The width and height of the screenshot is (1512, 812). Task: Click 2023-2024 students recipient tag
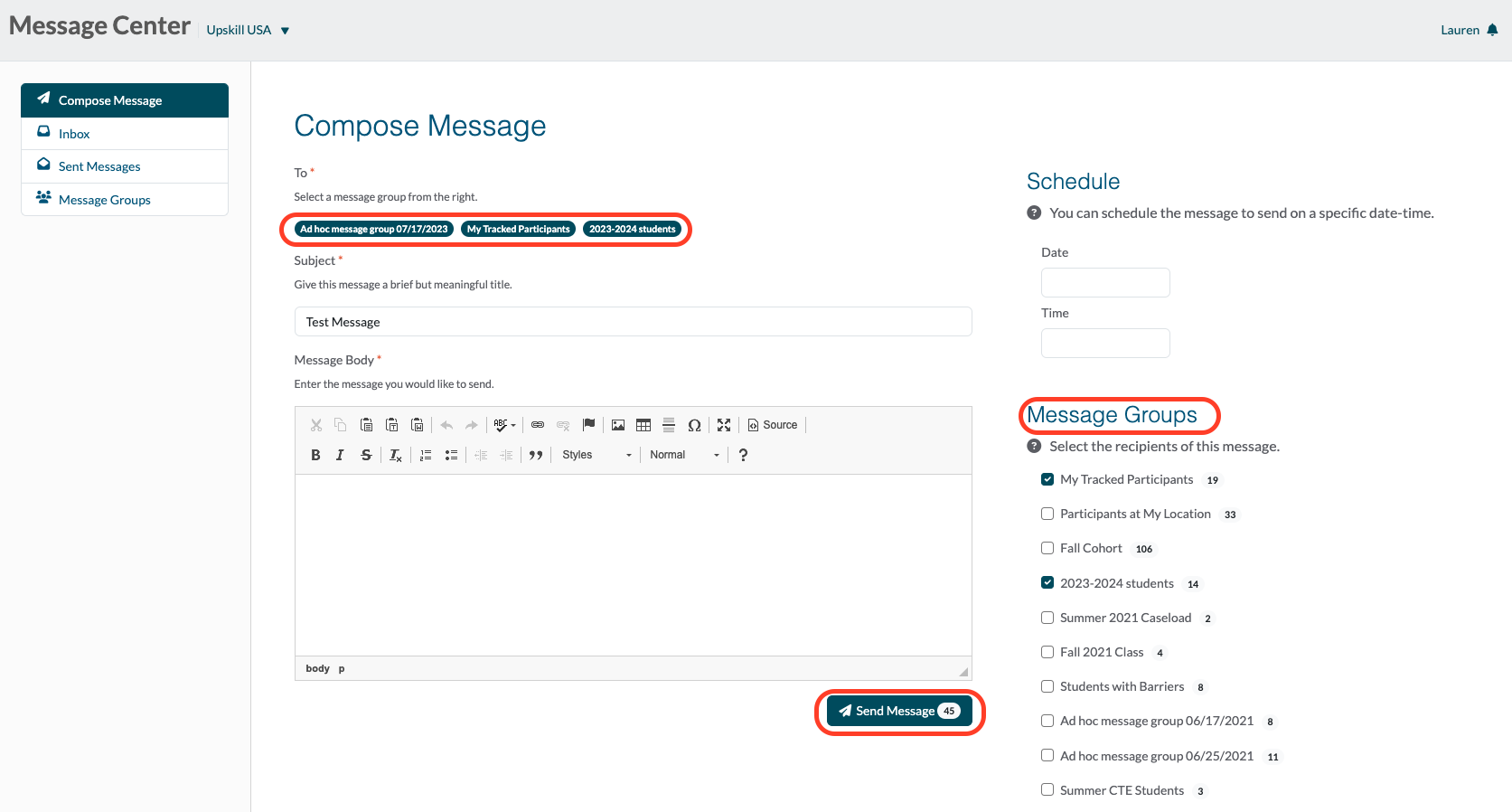633,229
